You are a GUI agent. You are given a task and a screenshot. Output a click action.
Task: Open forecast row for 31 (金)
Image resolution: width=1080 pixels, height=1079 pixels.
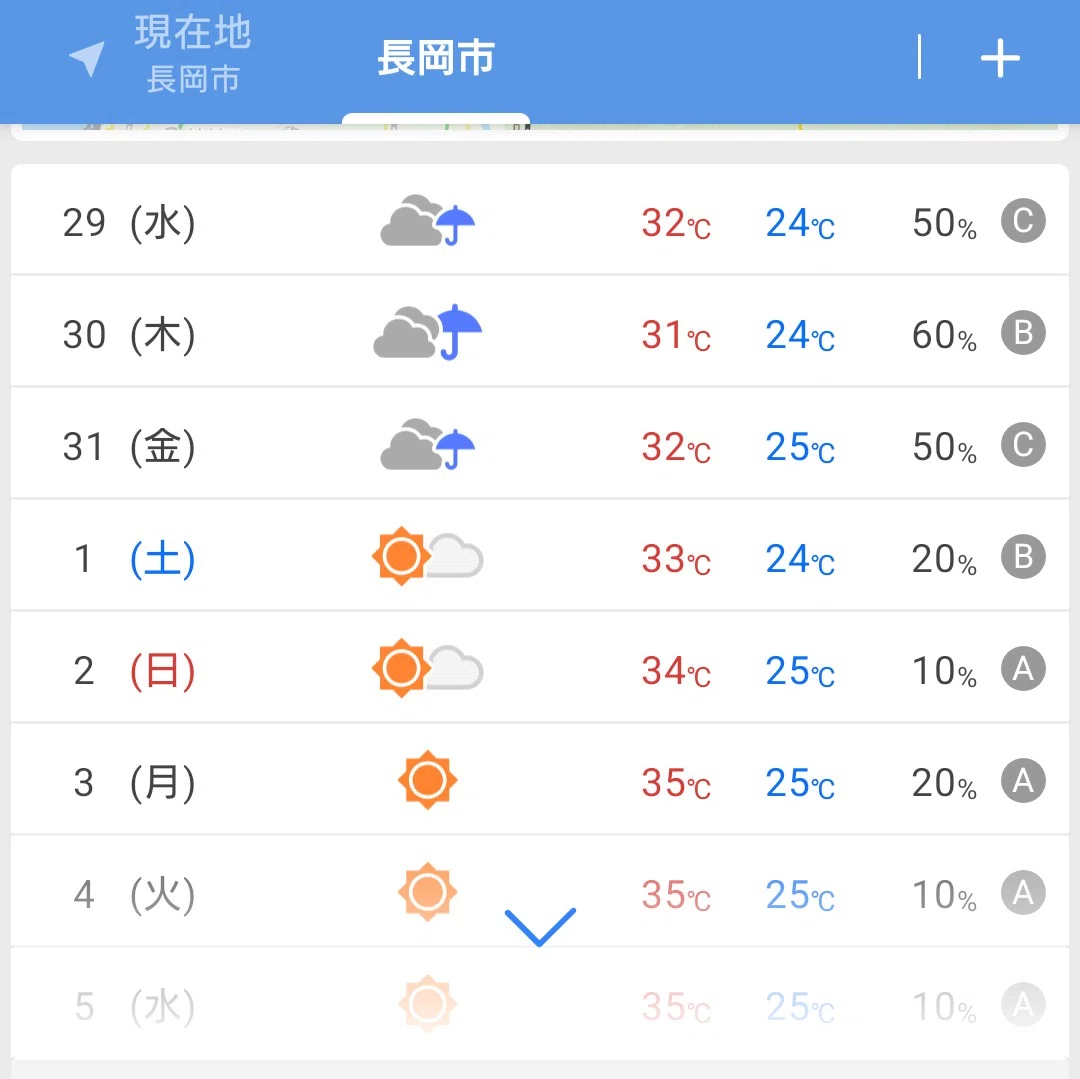pos(540,445)
